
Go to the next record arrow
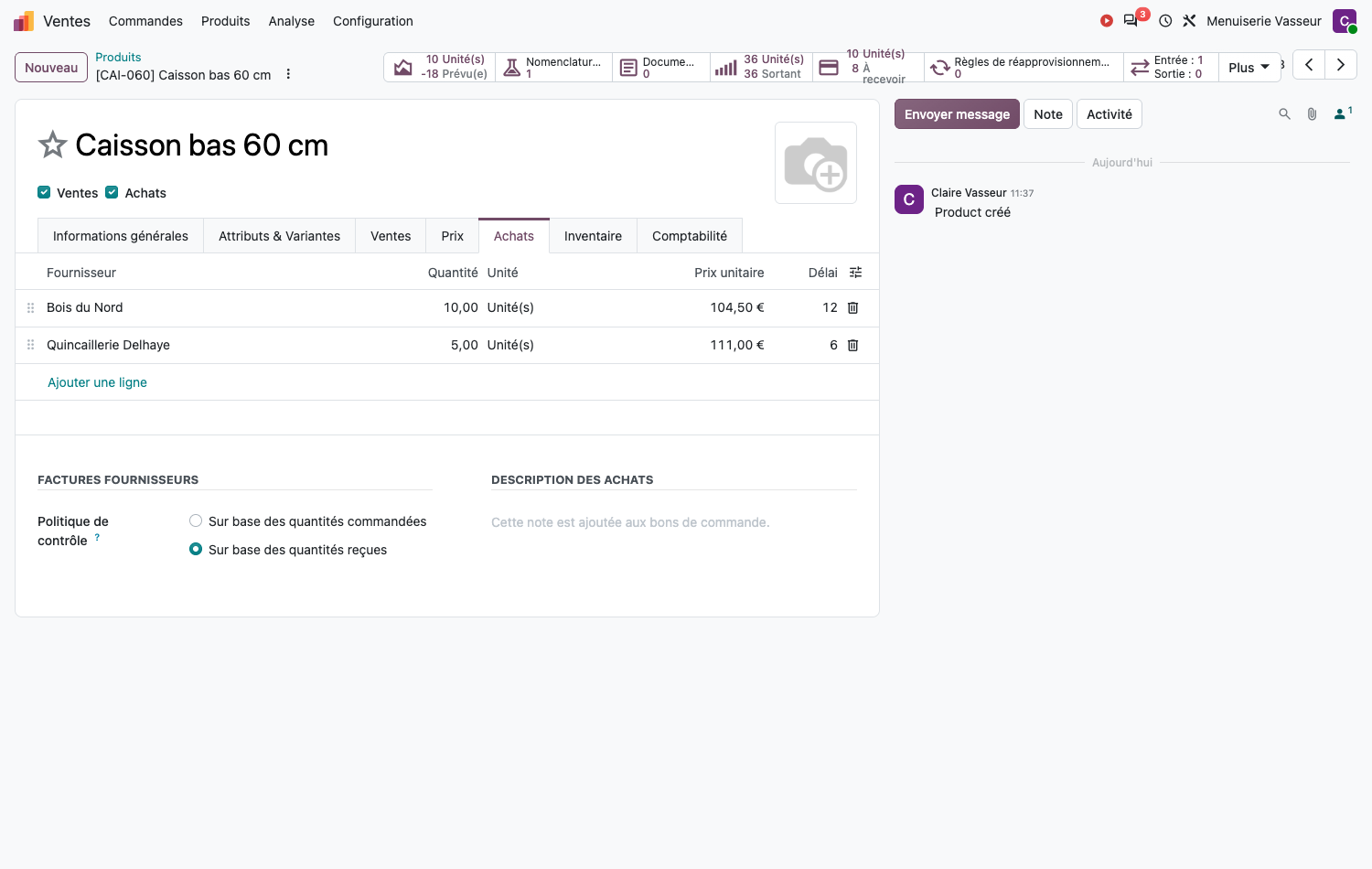[x=1341, y=65]
